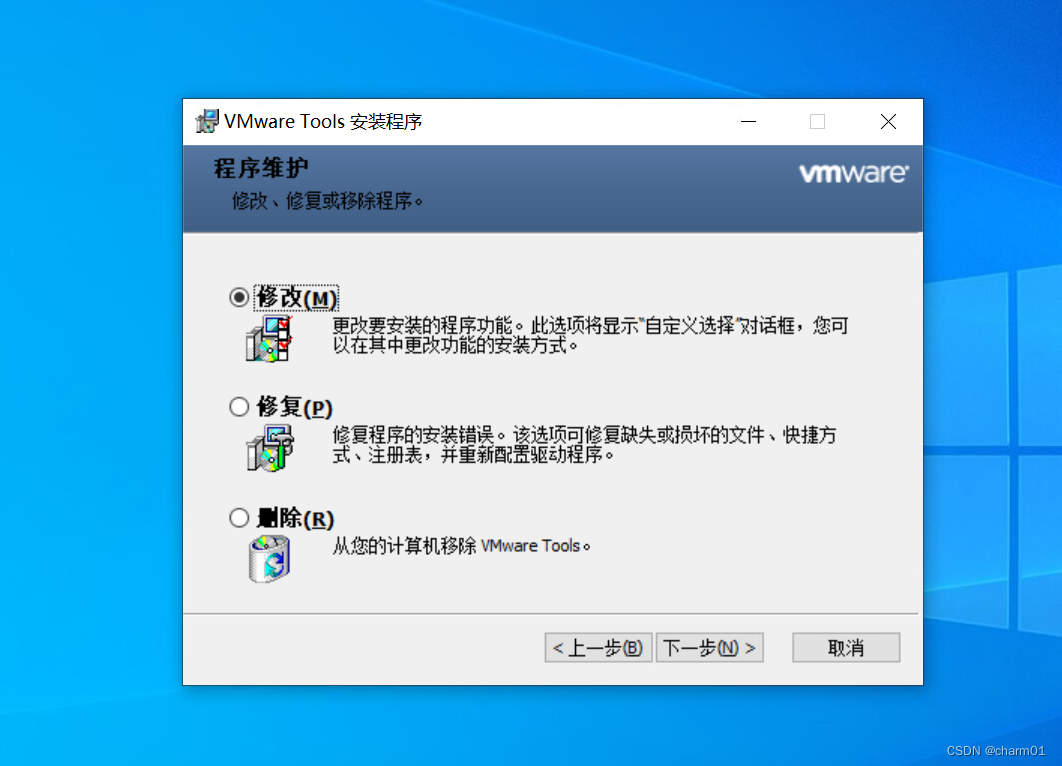Screen dimensions: 1062x766
Task: Click the disabled maximize window button
Action: (817, 122)
